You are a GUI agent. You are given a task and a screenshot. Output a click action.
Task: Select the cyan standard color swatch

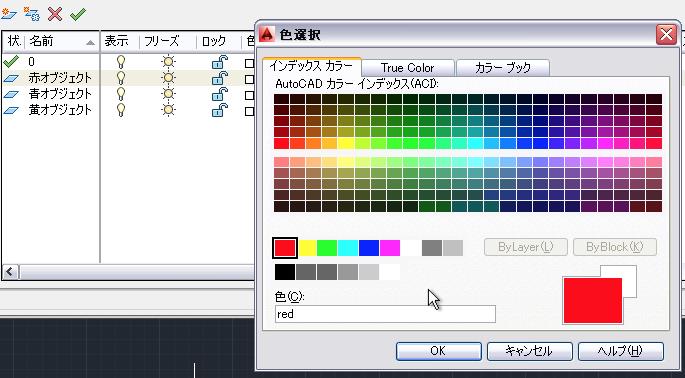(x=348, y=248)
